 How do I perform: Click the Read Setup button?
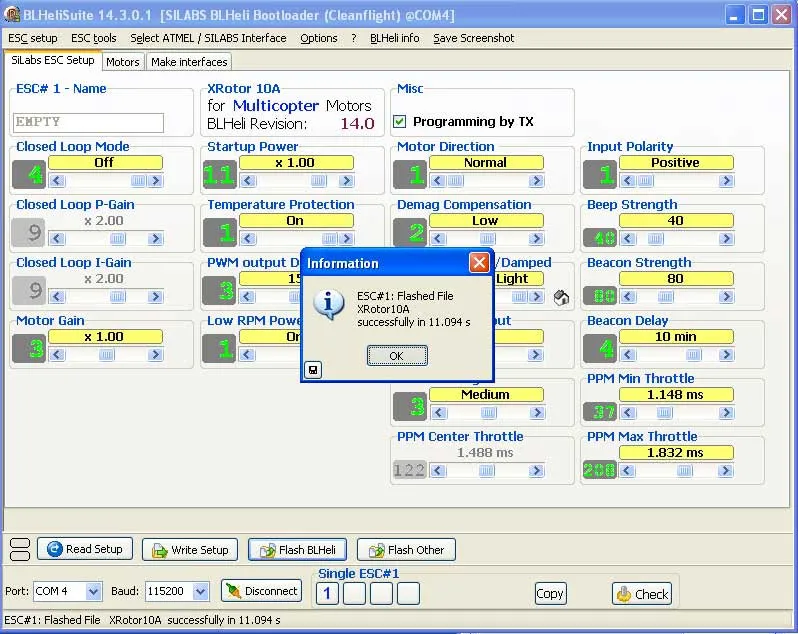(x=84, y=549)
